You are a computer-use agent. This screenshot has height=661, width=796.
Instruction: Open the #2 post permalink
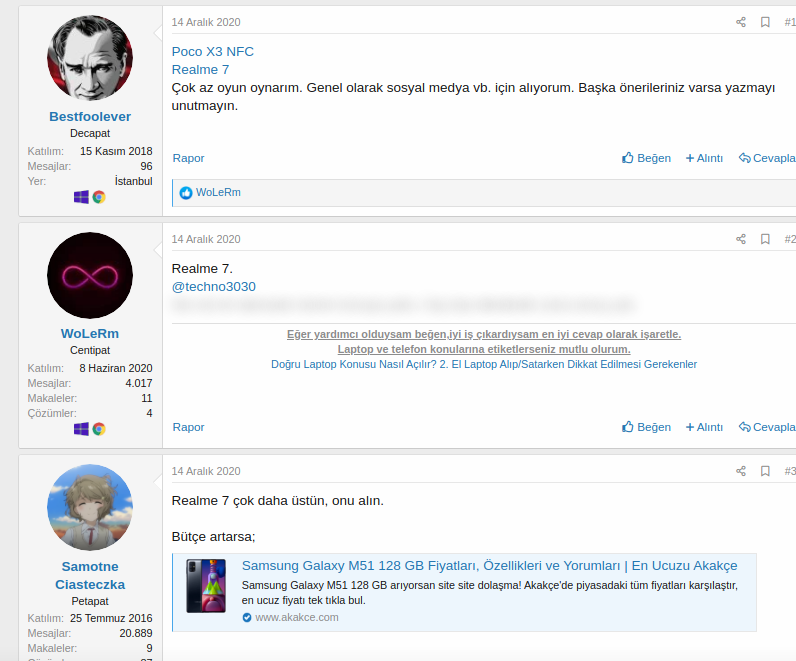[x=790, y=239]
